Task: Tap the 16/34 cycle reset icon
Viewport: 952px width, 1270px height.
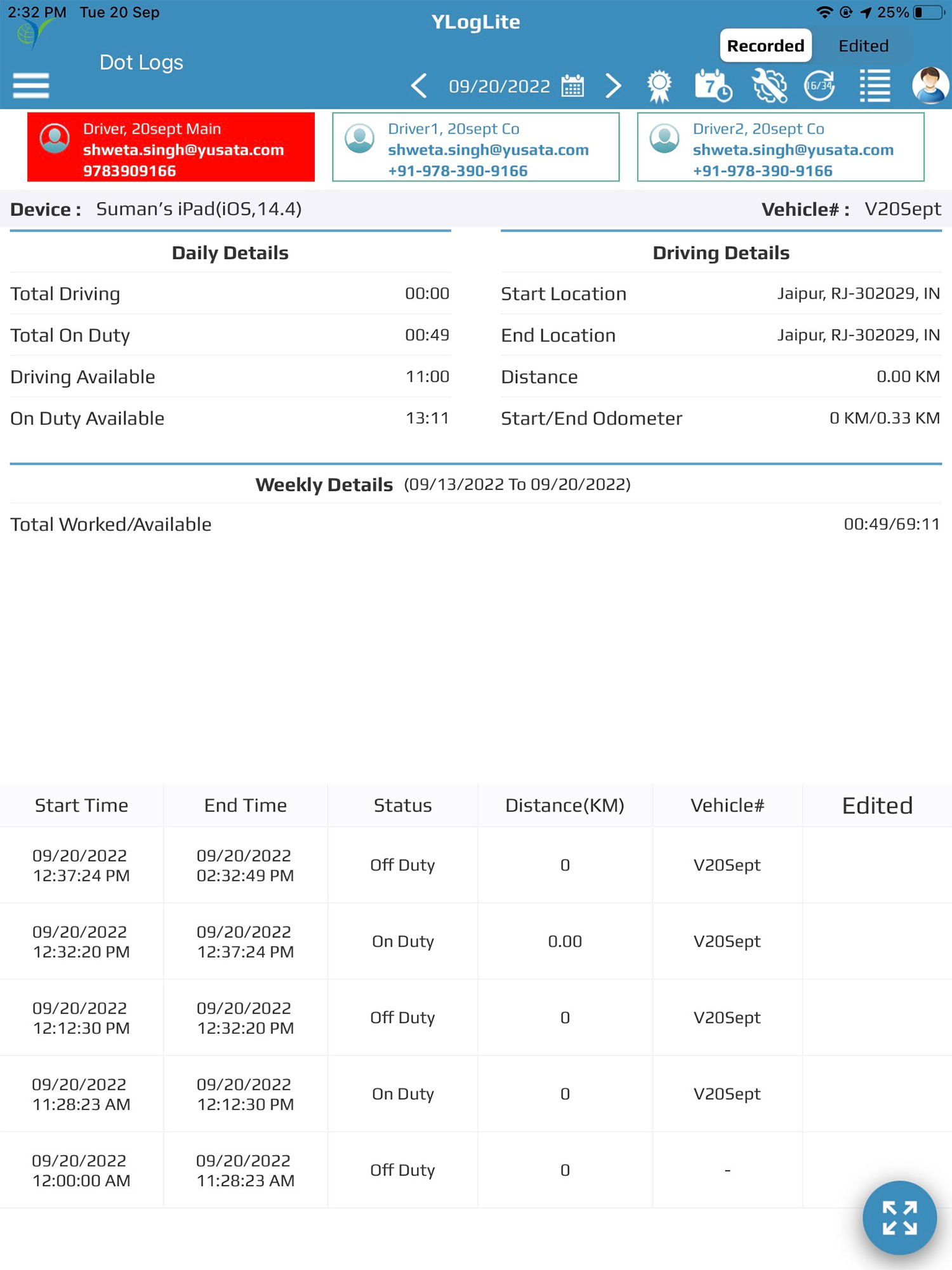Action: coord(820,86)
